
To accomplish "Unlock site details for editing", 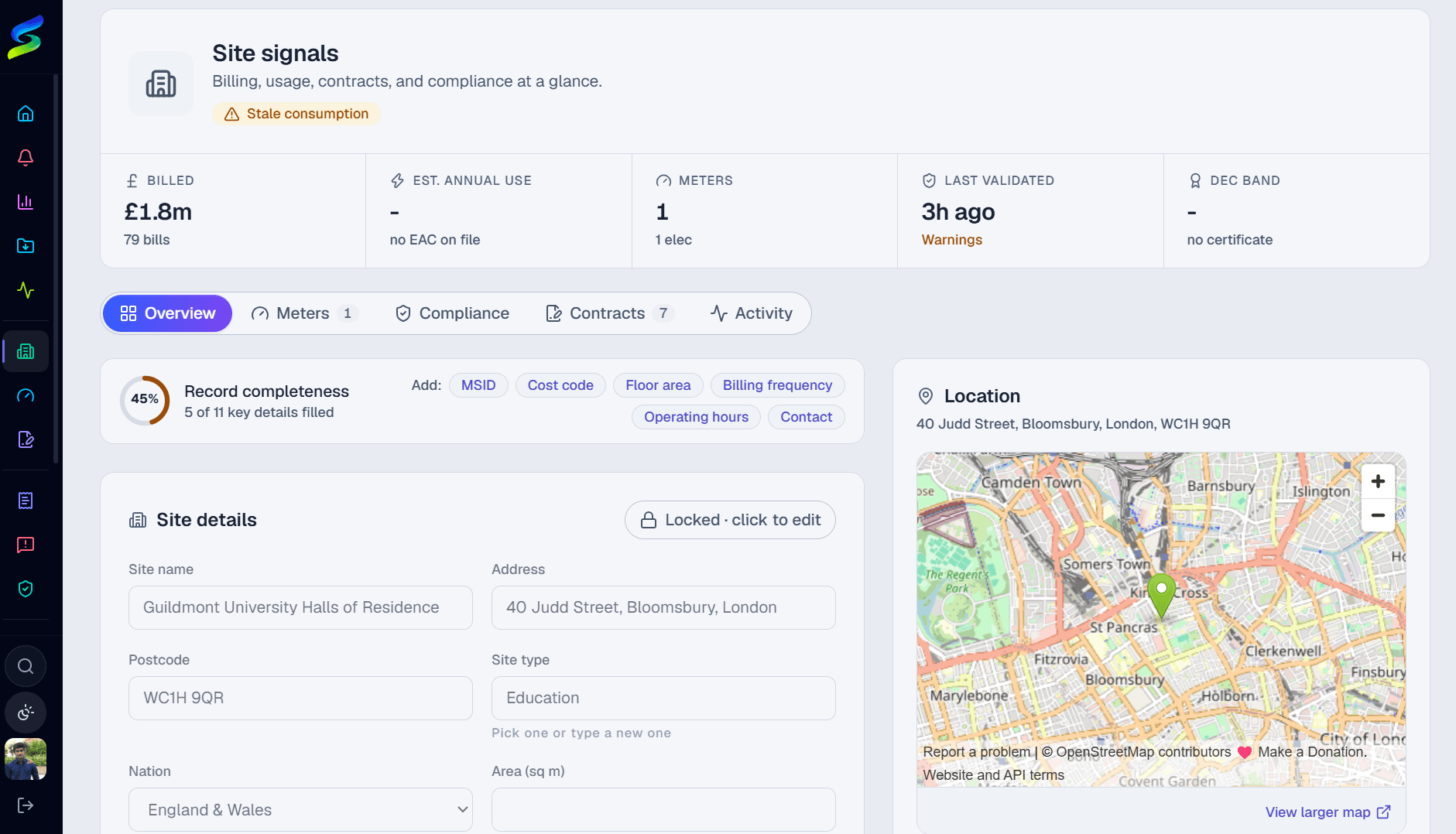I will 730,520.
